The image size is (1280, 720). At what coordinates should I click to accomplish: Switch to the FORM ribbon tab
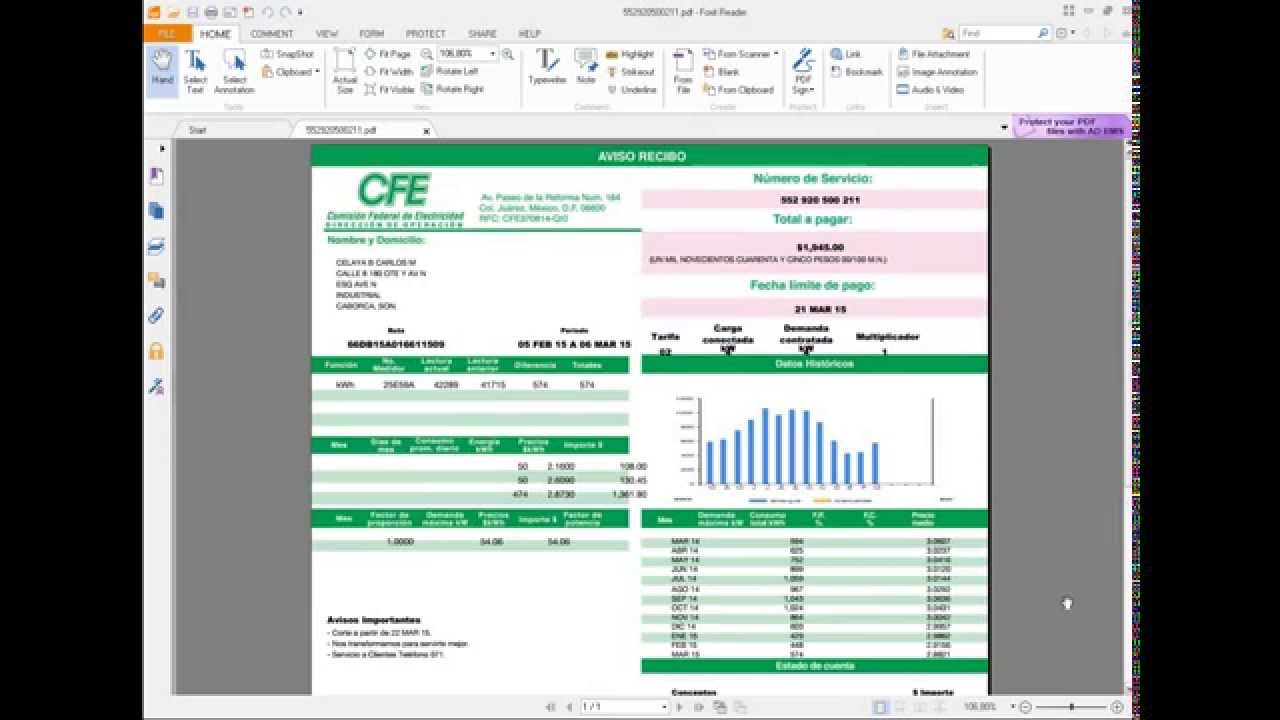pyautogui.click(x=371, y=34)
